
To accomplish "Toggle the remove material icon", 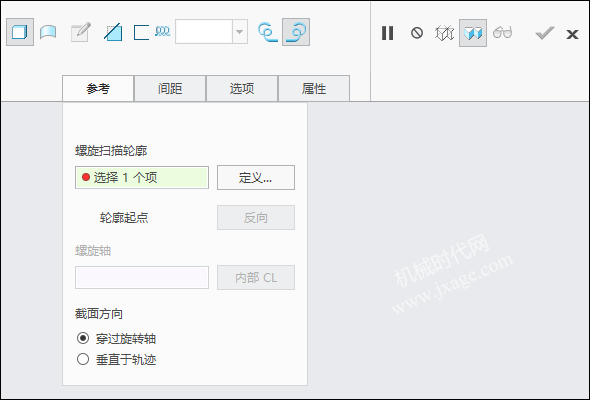I will [x=113, y=32].
